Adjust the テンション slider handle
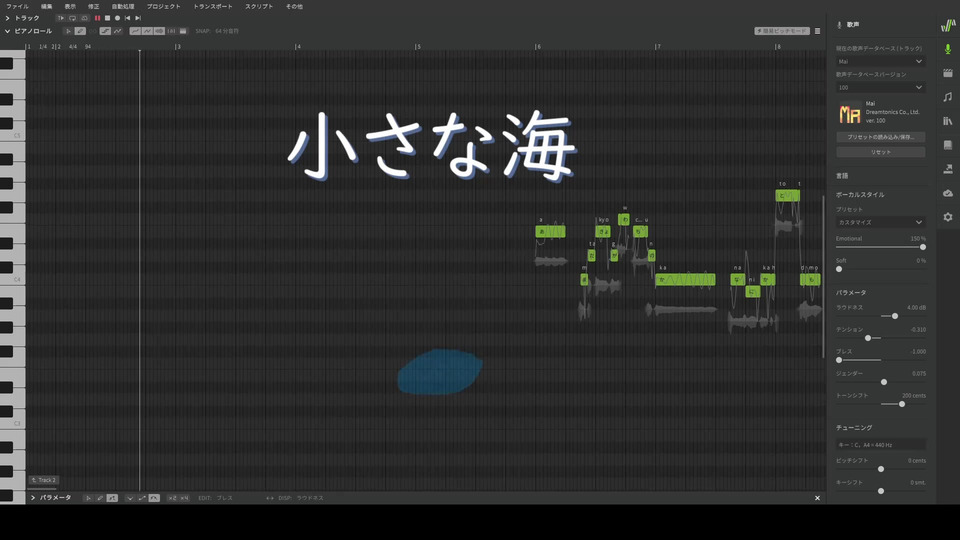Viewport: 960px width, 540px height. tap(868, 338)
